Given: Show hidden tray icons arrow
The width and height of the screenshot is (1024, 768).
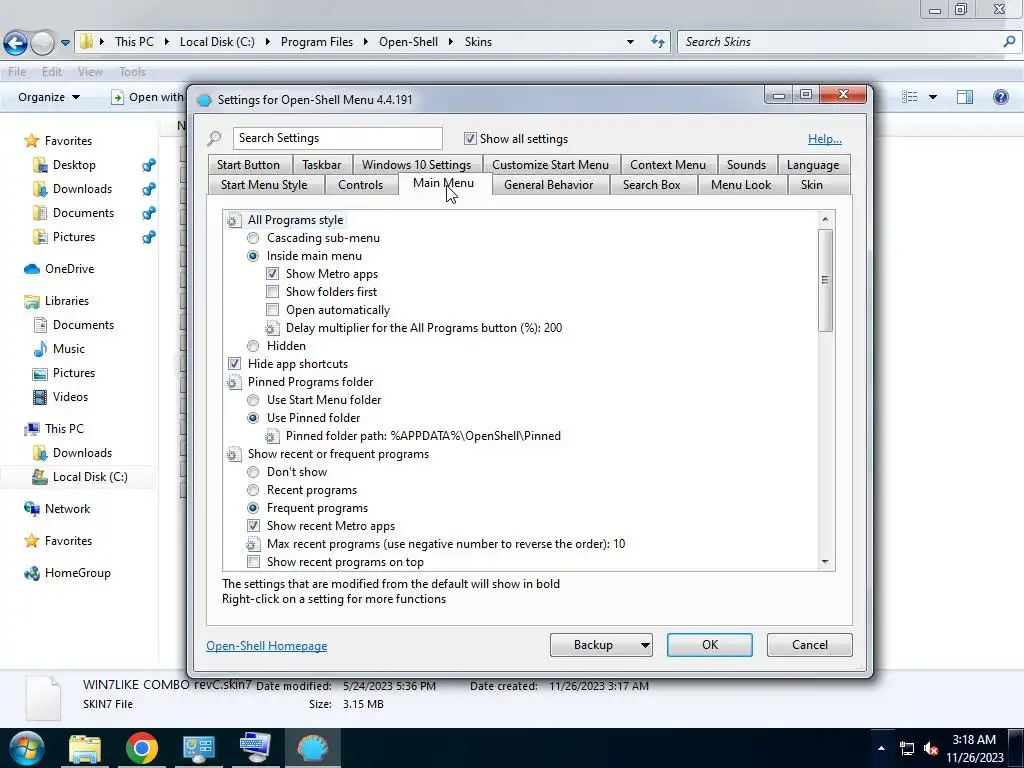Looking at the screenshot, I should pyautogui.click(x=881, y=748).
